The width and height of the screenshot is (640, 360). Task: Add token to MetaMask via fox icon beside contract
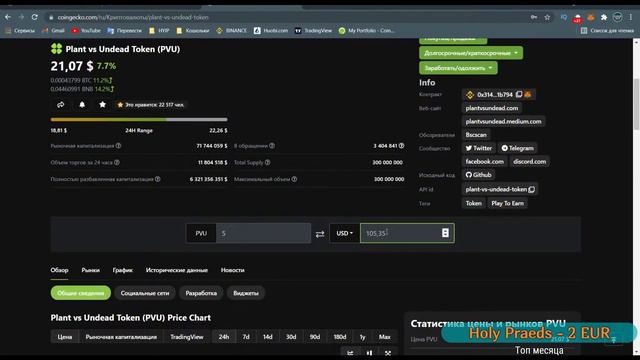528,94
